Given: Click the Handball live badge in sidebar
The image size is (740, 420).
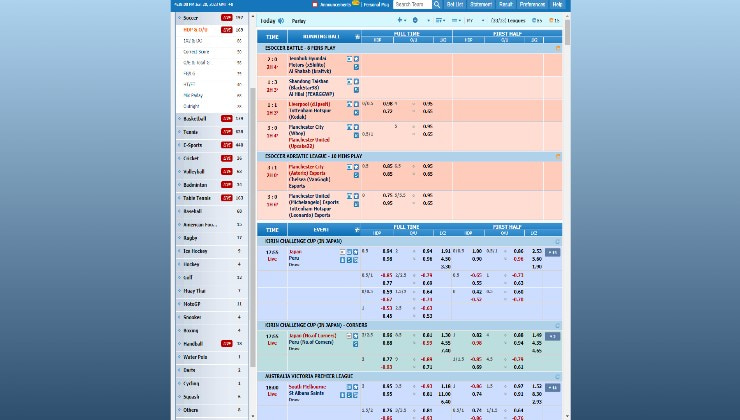Looking at the screenshot, I should (227, 344).
